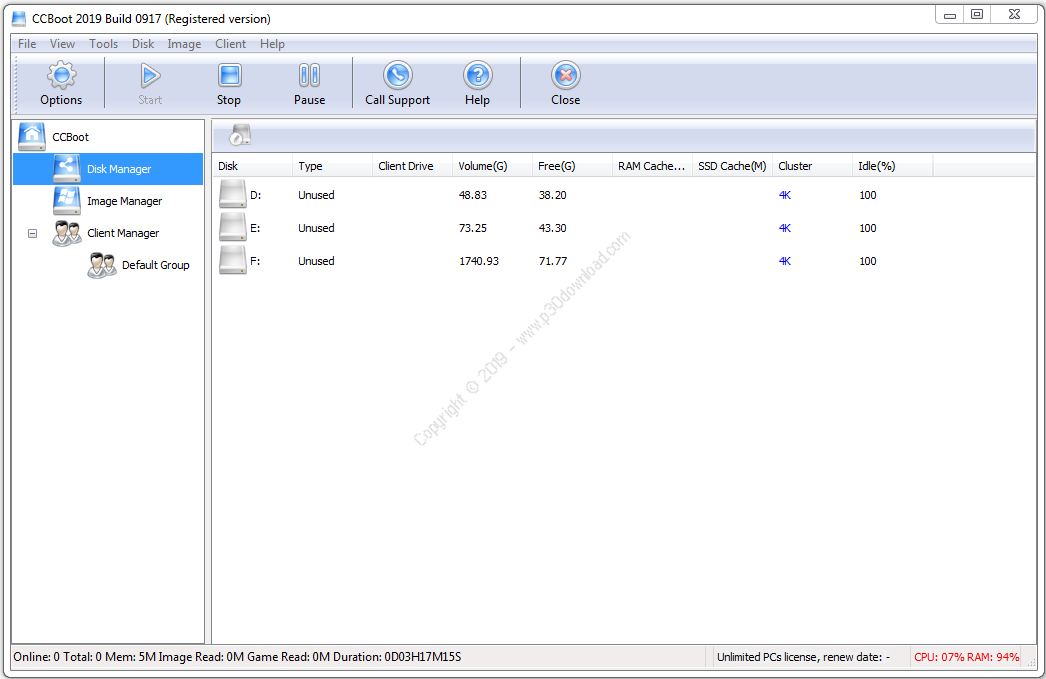Sort by the SSD Cache(M) column header

click(x=732, y=166)
